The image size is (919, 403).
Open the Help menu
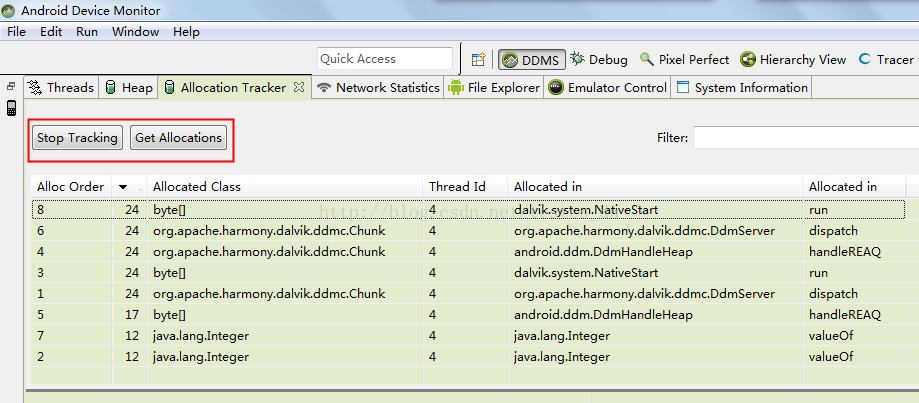pos(186,32)
